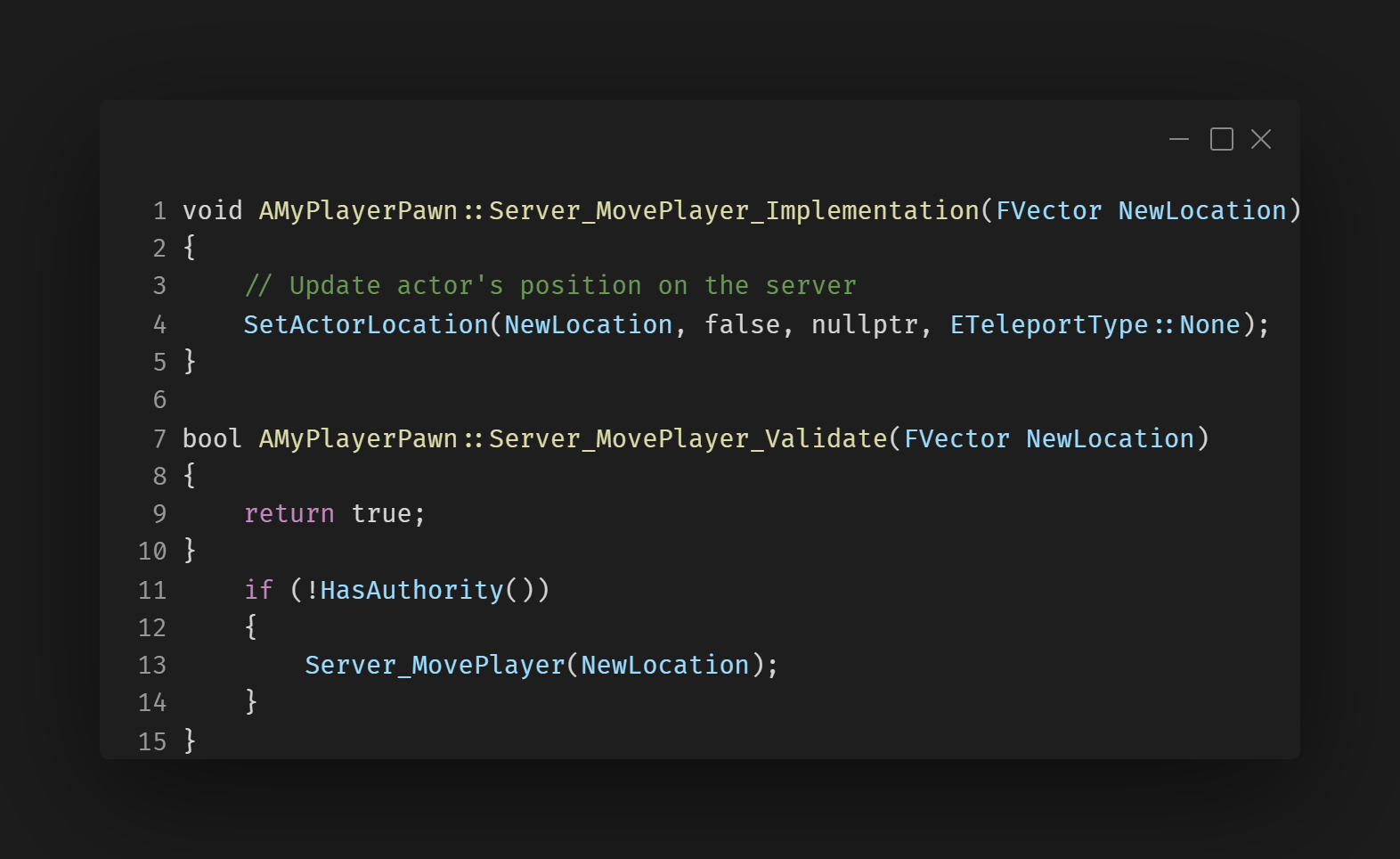Click the Server_MovePlayer_Validate function name
The image size is (1400, 859).
tap(688, 439)
